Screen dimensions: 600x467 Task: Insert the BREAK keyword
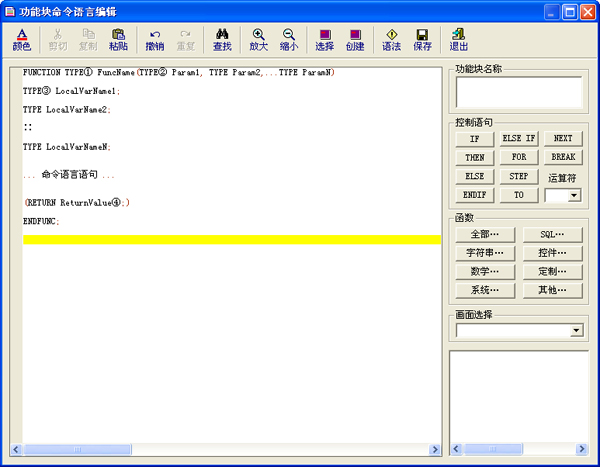[563, 157]
